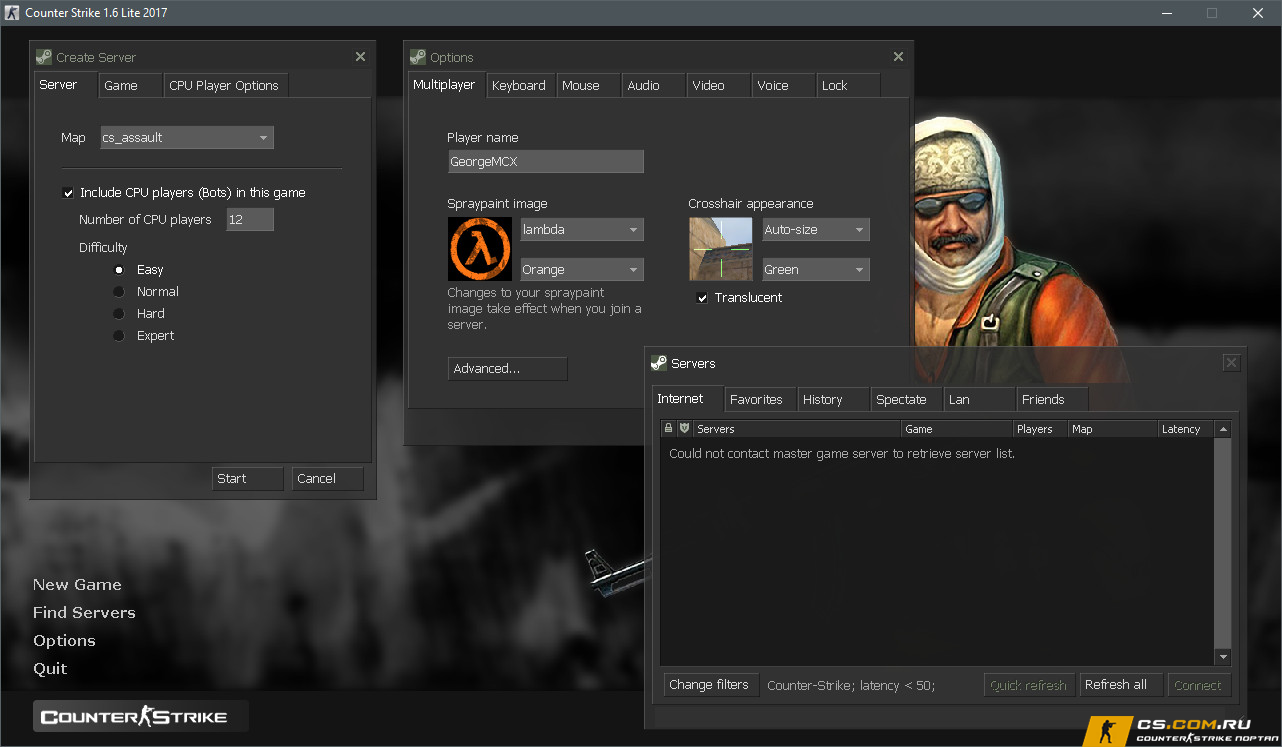
Task: Click Find Servers in main menu
Action: pyautogui.click(x=84, y=613)
